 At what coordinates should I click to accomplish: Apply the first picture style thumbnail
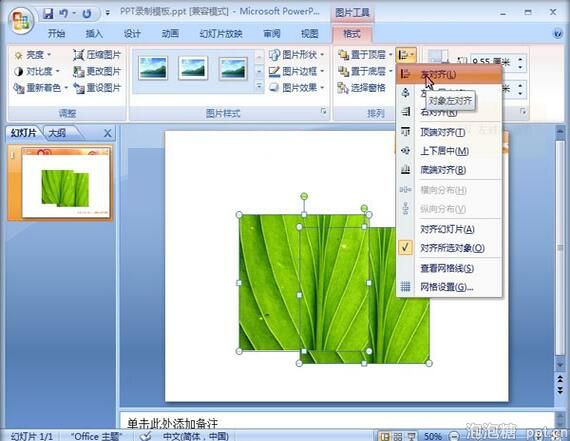tap(153, 68)
